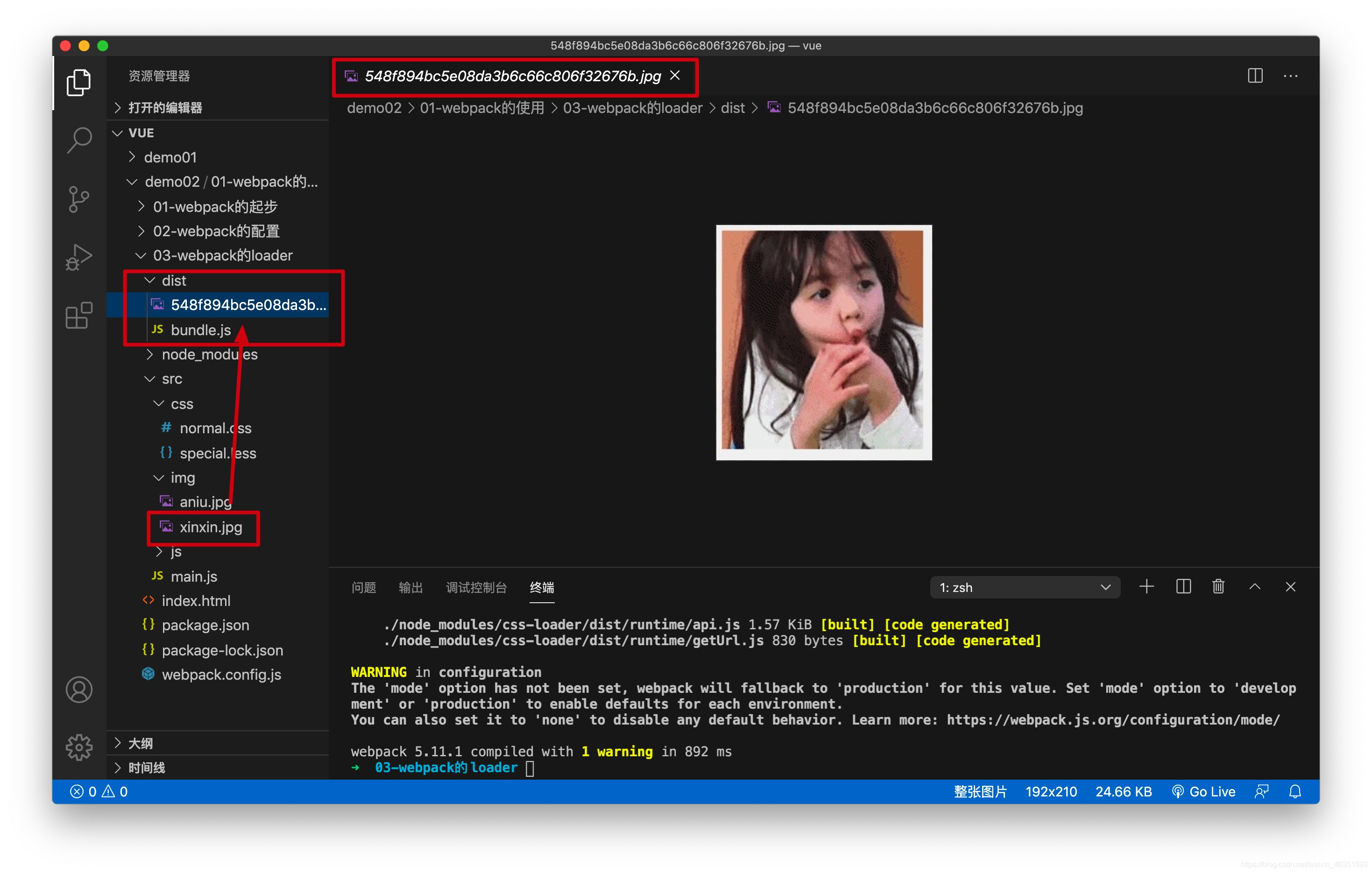
Task: Open the package-lock.json file
Action: tap(218, 650)
